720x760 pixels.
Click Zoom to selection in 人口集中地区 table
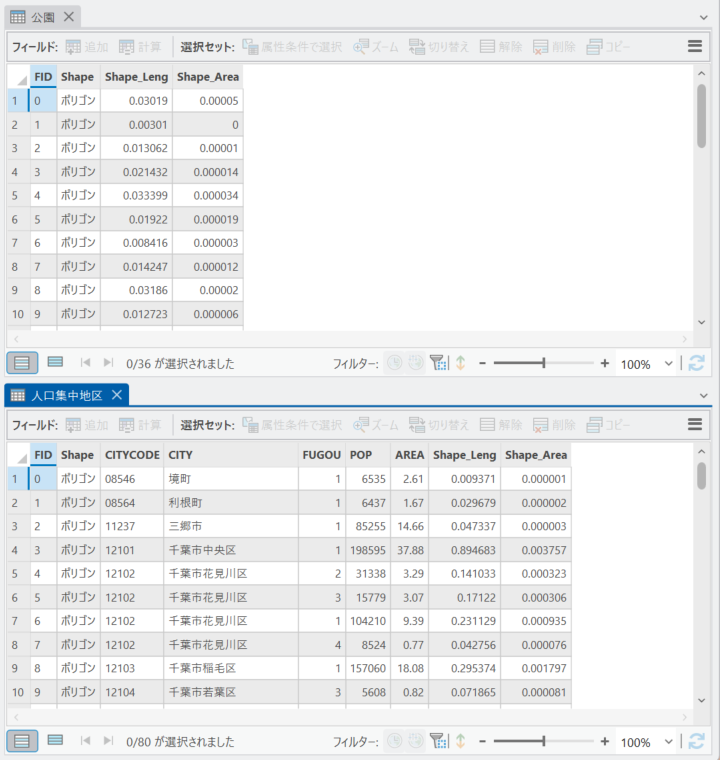click(375, 425)
